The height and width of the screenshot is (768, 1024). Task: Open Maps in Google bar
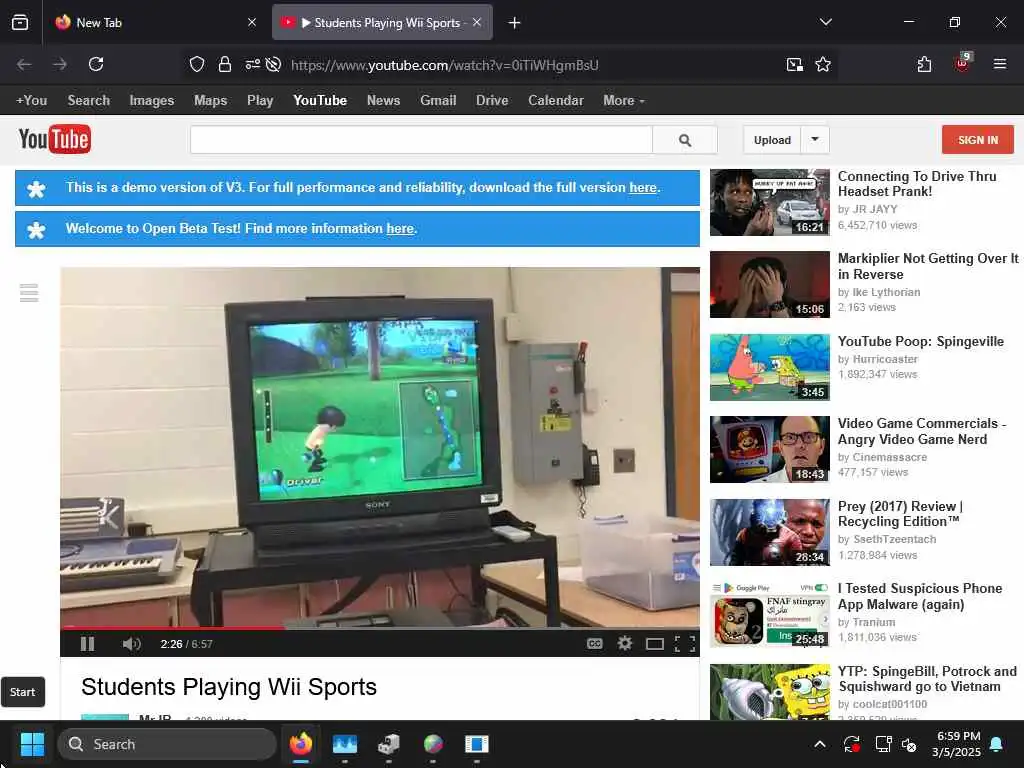pos(210,101)
